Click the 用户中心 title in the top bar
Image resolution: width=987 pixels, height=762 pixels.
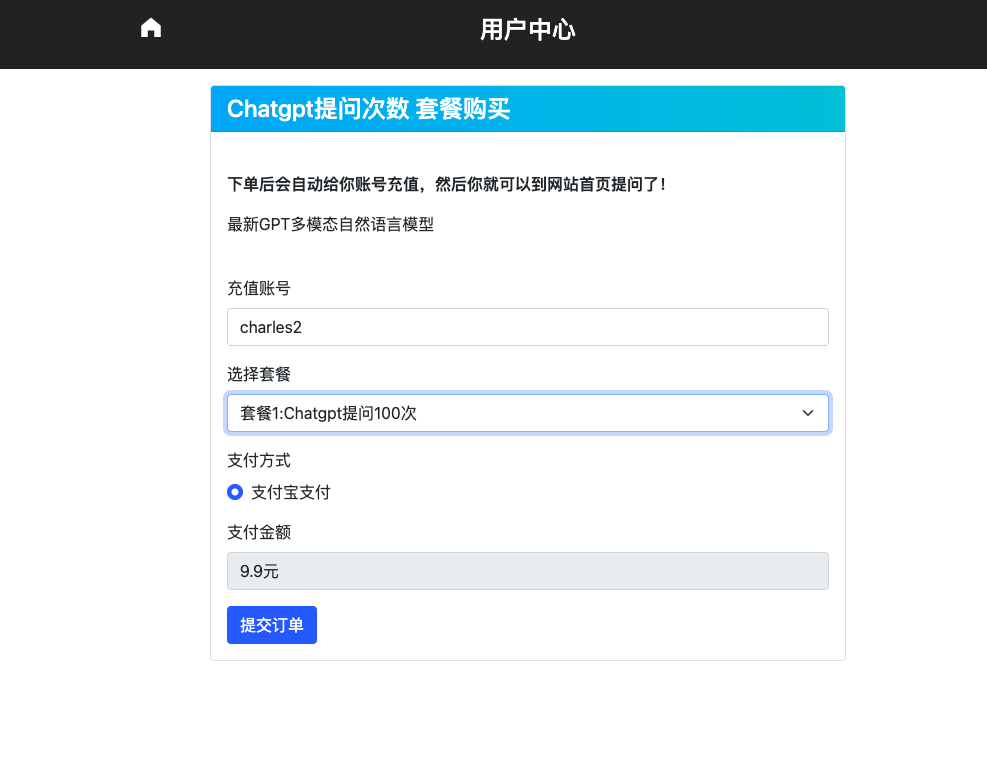click(x=528, y=30)
